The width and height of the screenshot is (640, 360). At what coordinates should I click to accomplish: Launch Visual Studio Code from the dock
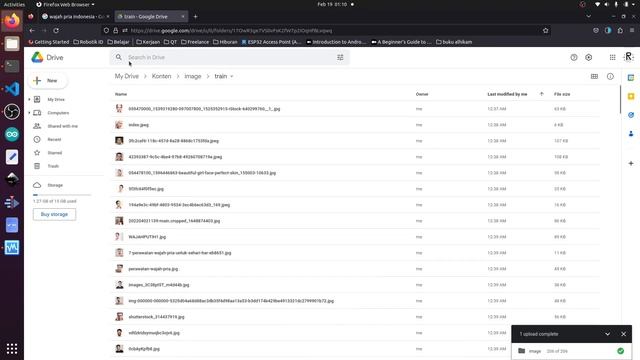tap(12, 89)
